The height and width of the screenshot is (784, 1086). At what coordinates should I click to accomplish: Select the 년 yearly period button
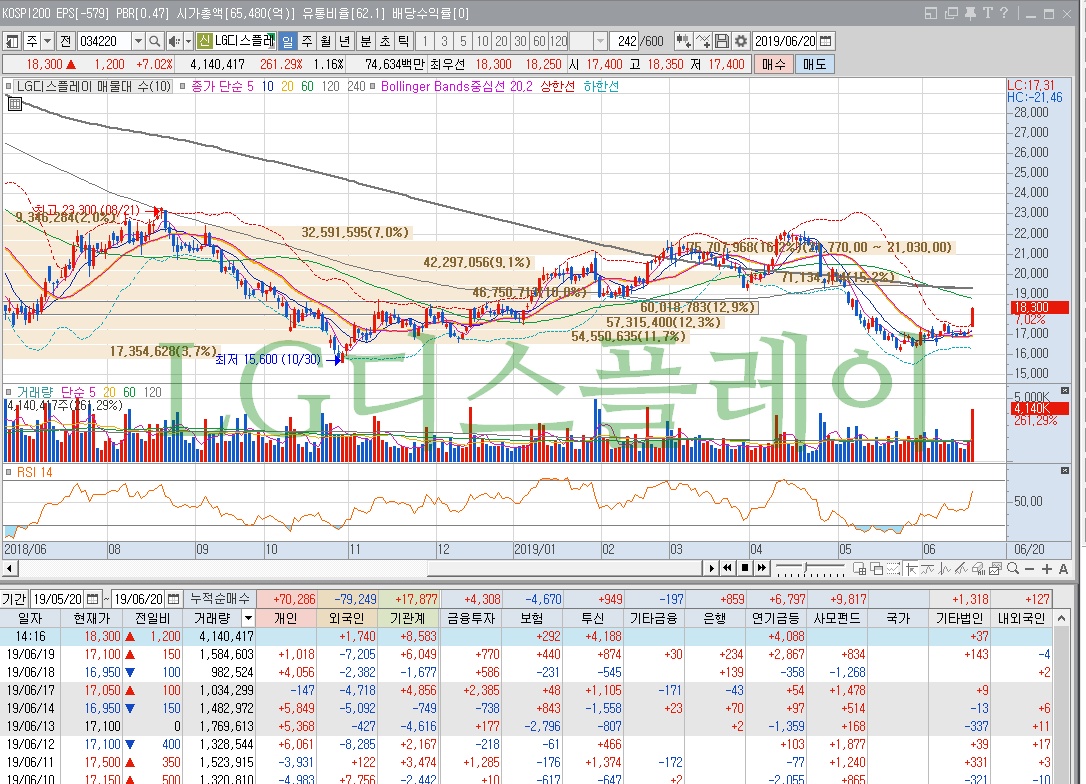[x=344, y=42]
